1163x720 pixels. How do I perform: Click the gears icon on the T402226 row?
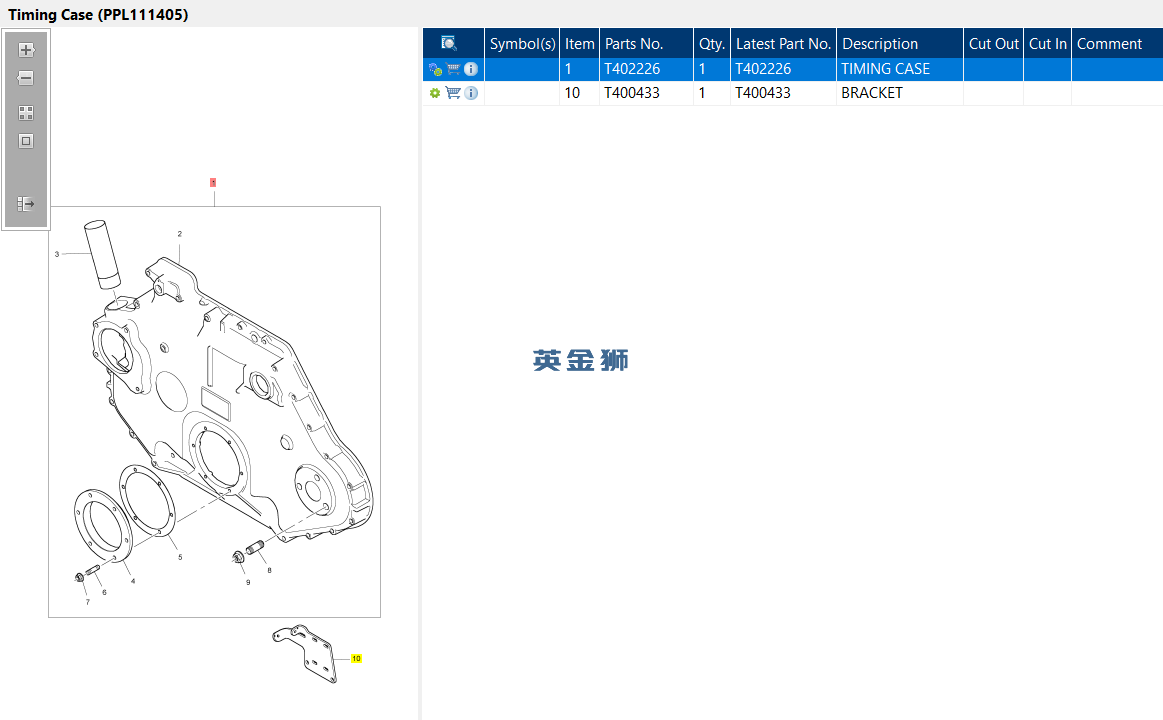435,69
